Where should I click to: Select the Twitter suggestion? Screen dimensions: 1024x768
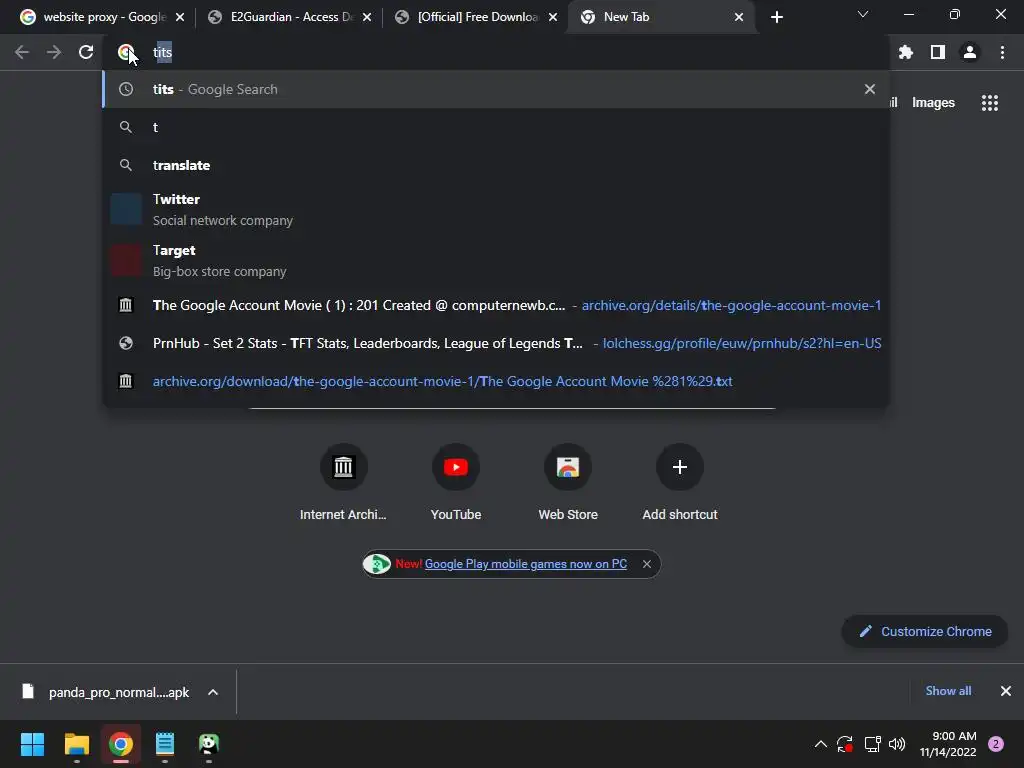point(496,210)
